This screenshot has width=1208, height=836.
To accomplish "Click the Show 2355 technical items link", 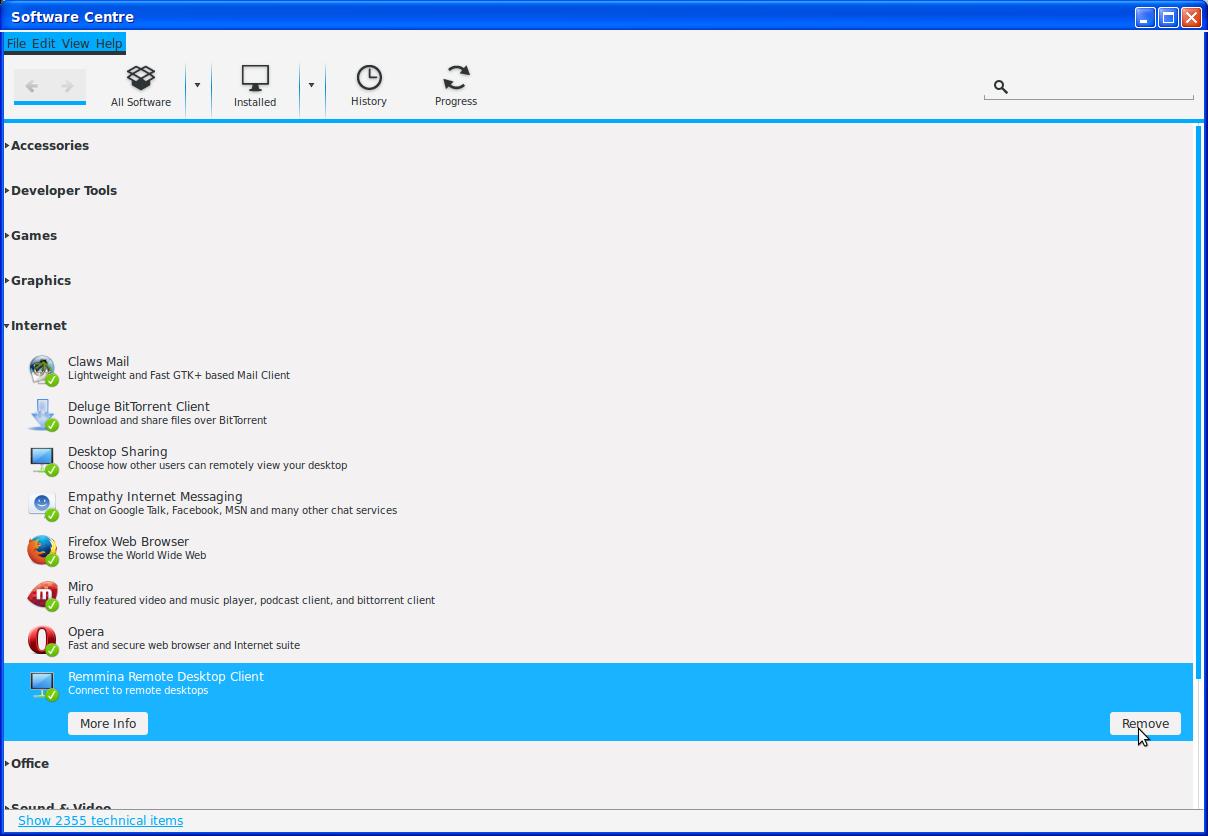I will [x=100, y=821].
